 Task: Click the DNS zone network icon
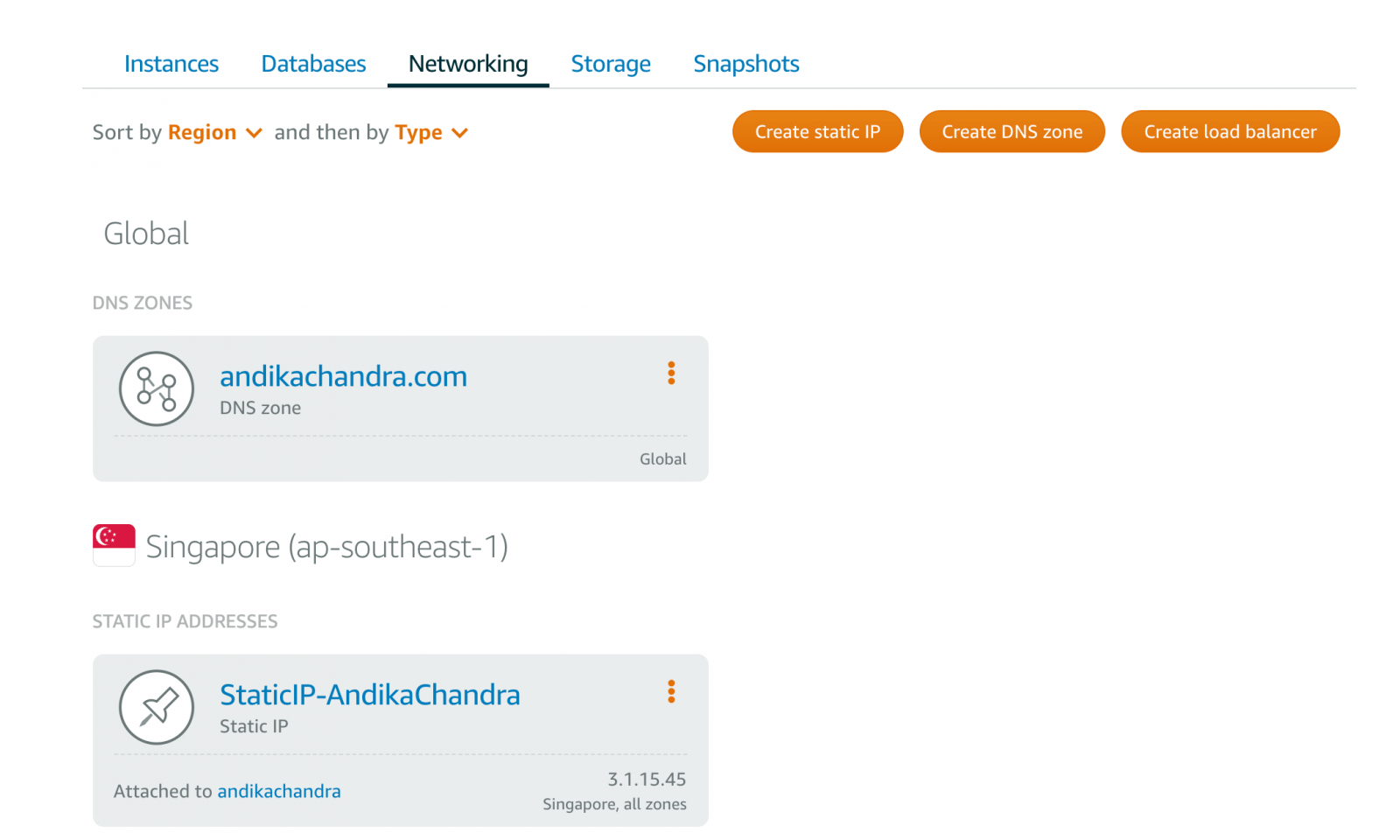point(157,388)
